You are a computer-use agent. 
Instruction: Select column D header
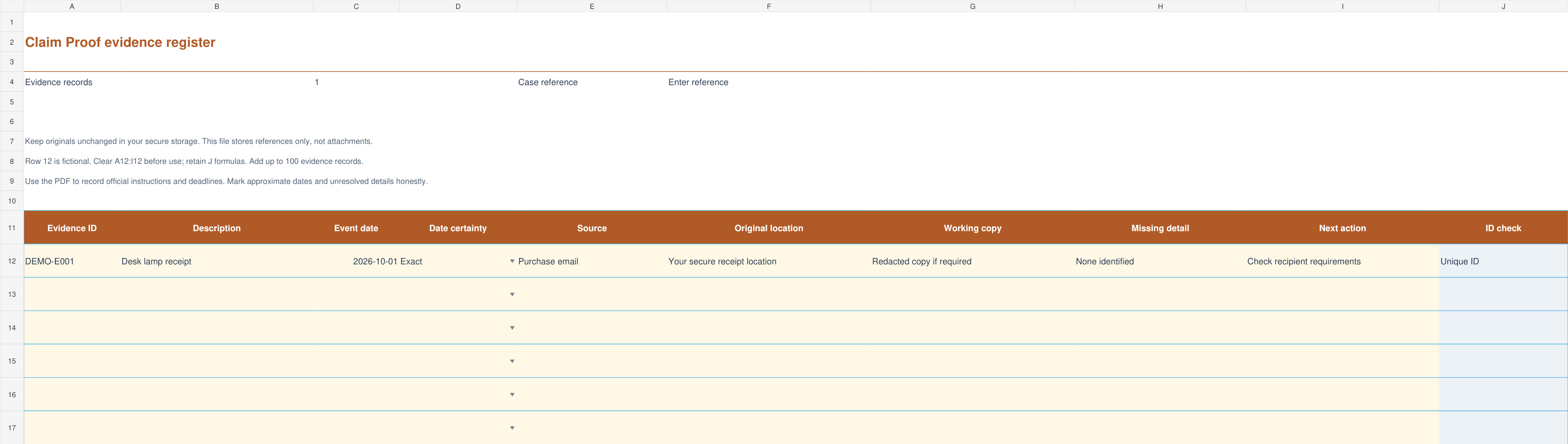pos(458,6)
